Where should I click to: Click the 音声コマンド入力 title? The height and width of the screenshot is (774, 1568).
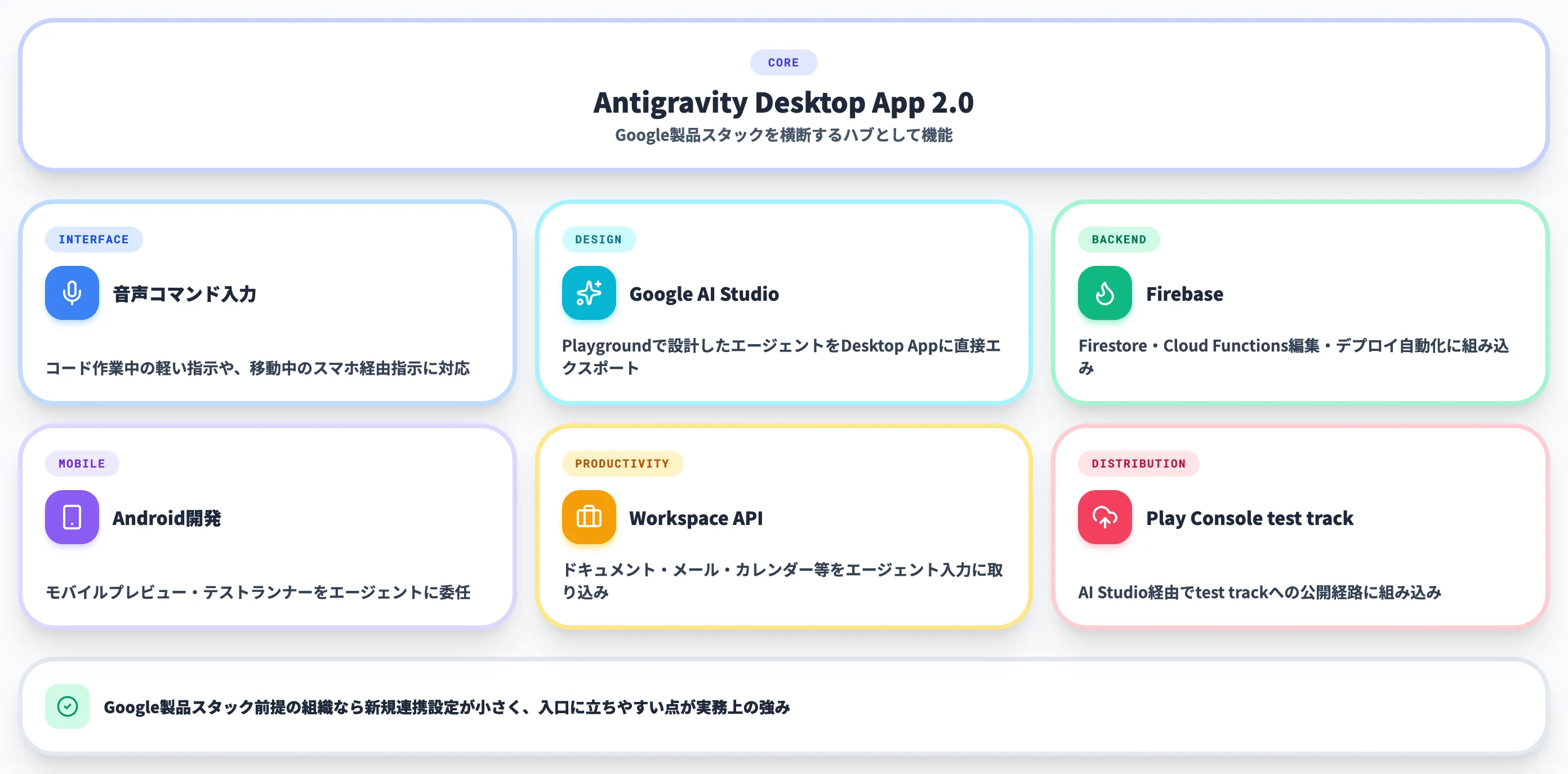pyautogui.click(x=184, y=293)
